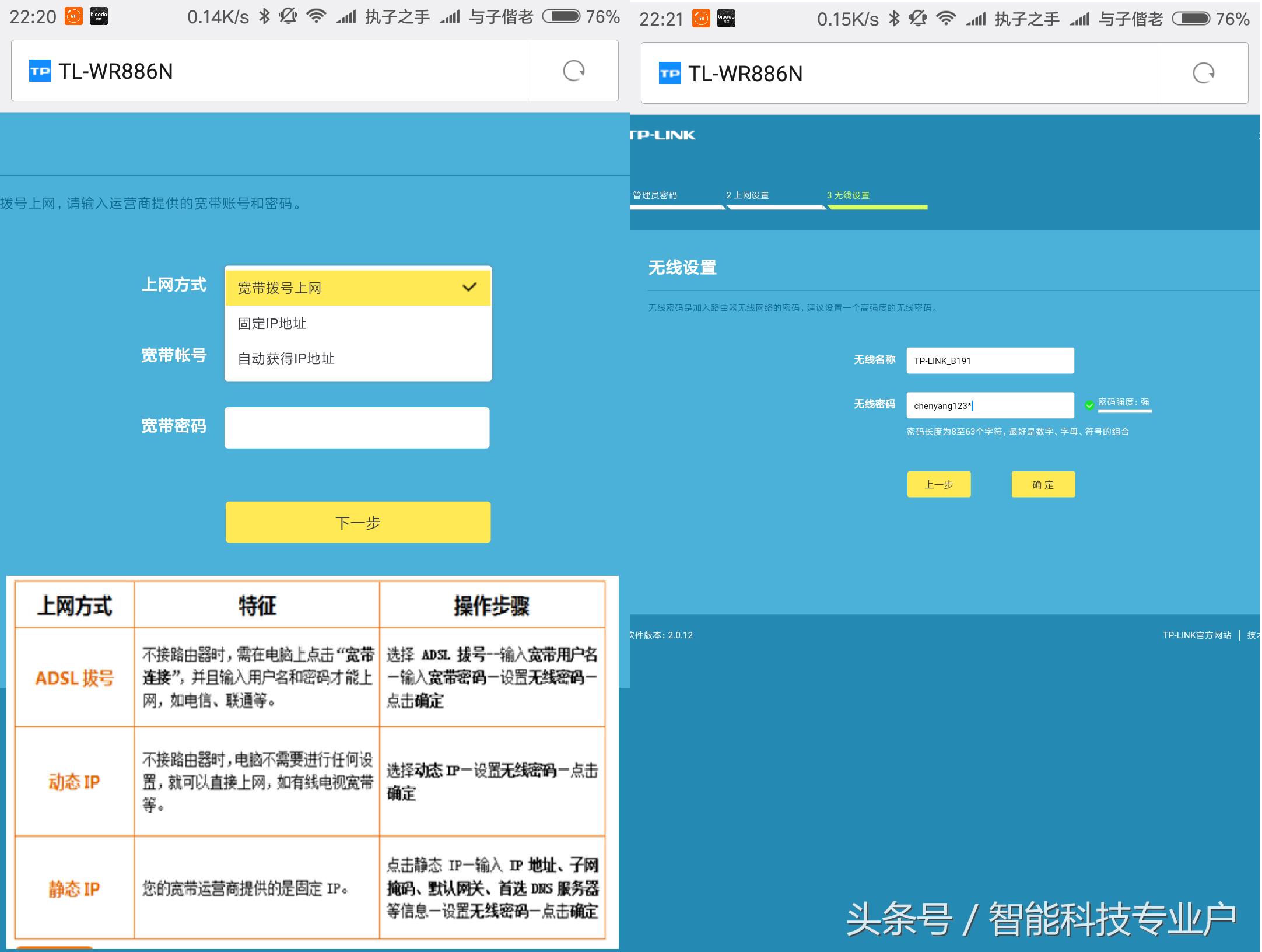The image size is (1262, 952).
Task: Click green checkmark beside 密码强度 indicator
Action: tap(1089, 405)
